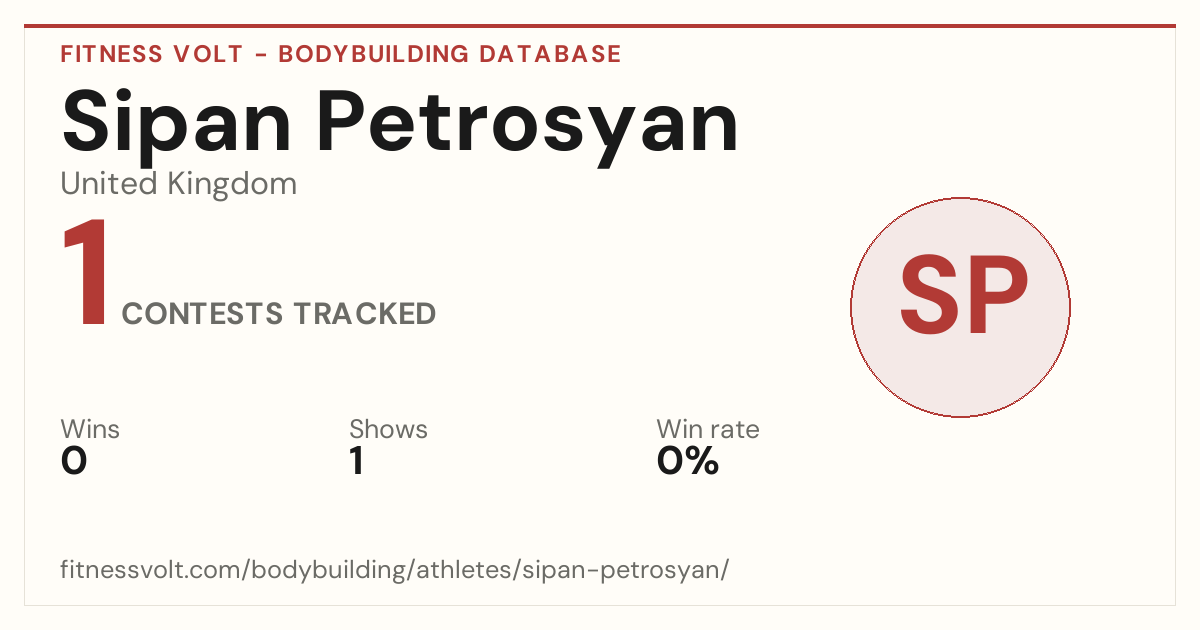1200x630 pixels.
Task: Select the Fitness Volt Bodybuilding Database header
Action: tap(341, 54)
